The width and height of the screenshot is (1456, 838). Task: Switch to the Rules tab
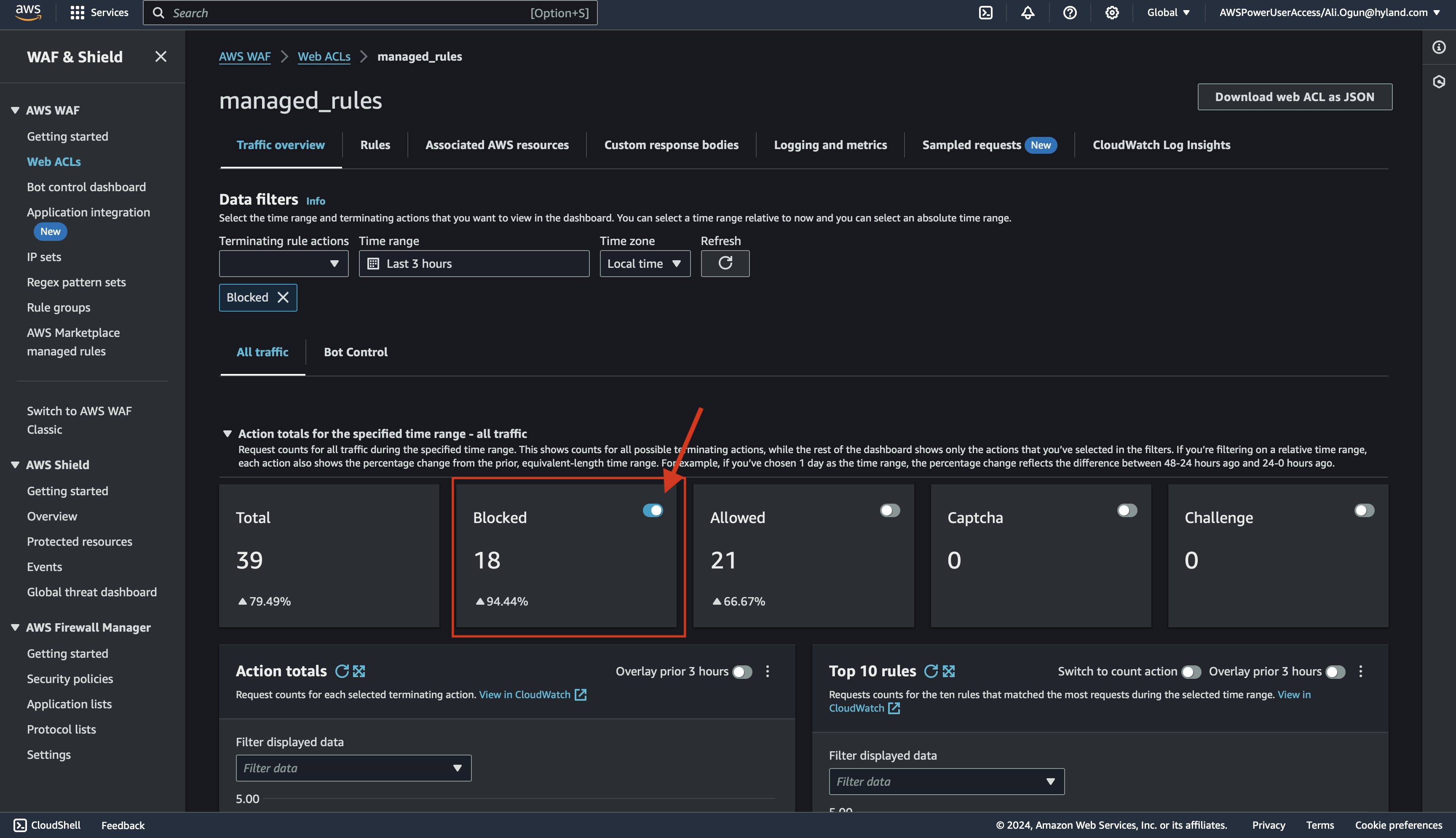pos(375,145)
